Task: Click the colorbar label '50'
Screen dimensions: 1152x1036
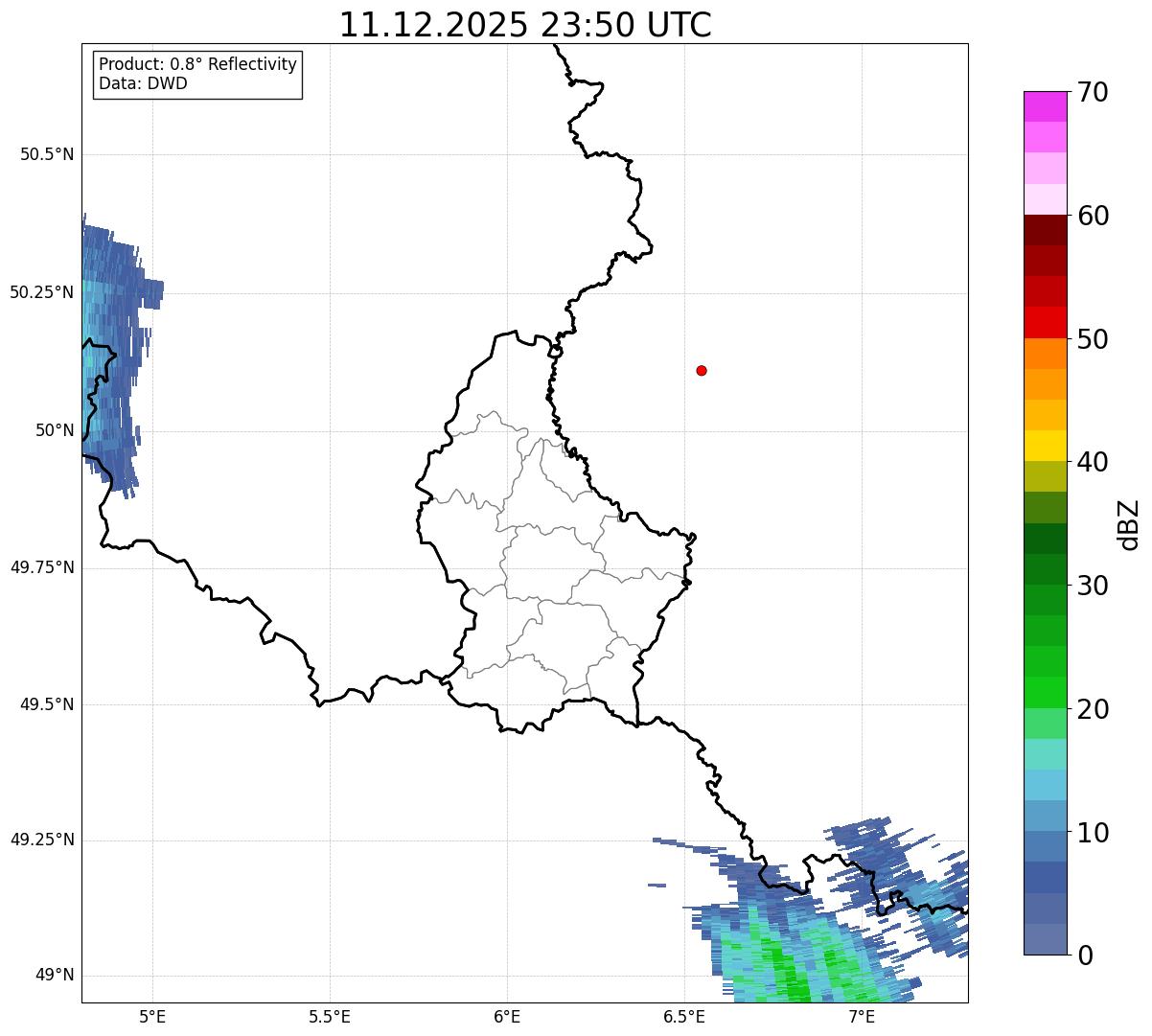Action: (1094, 339)
